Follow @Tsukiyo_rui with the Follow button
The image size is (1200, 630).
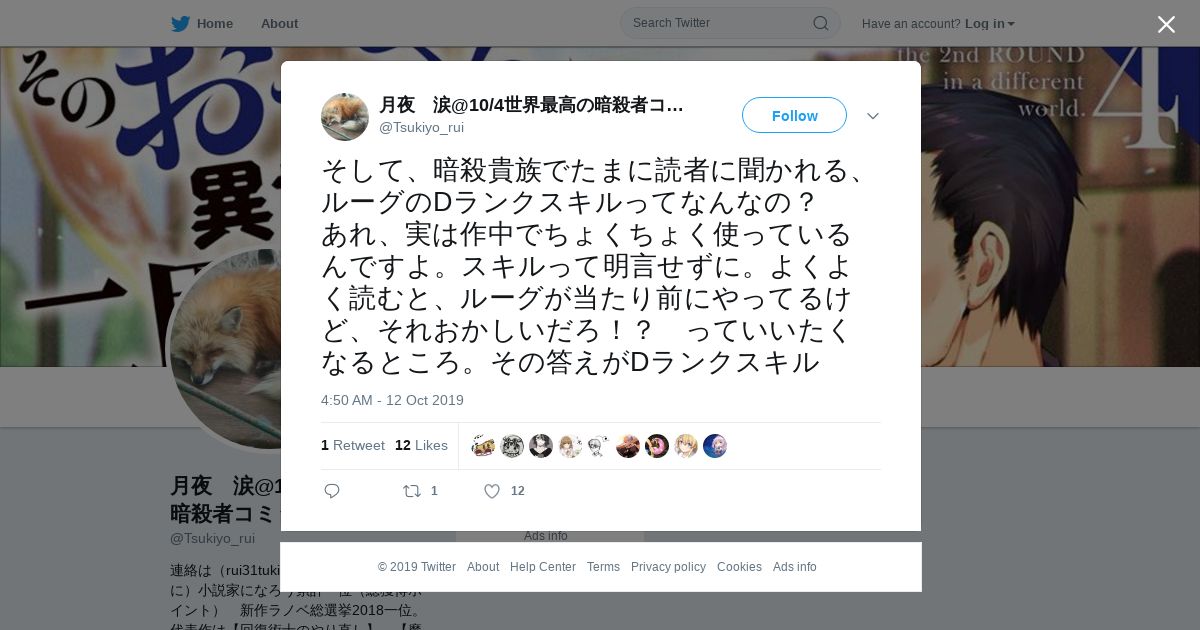point(794,115)
